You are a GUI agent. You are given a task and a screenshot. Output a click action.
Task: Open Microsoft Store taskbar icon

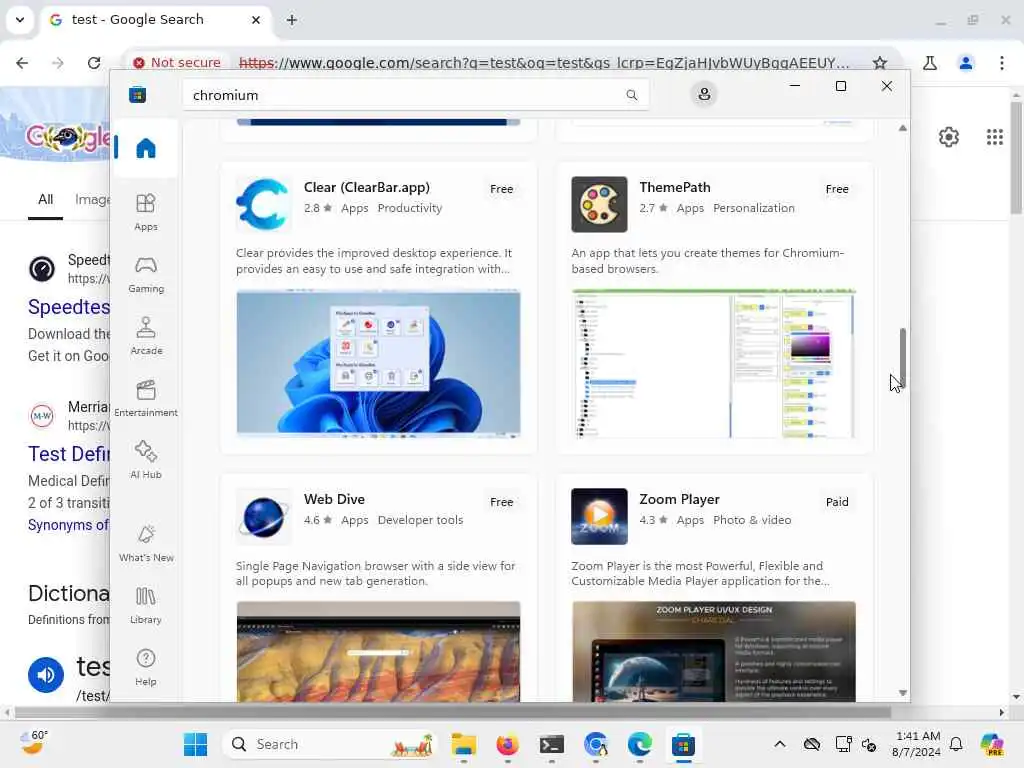click(683, 744)
